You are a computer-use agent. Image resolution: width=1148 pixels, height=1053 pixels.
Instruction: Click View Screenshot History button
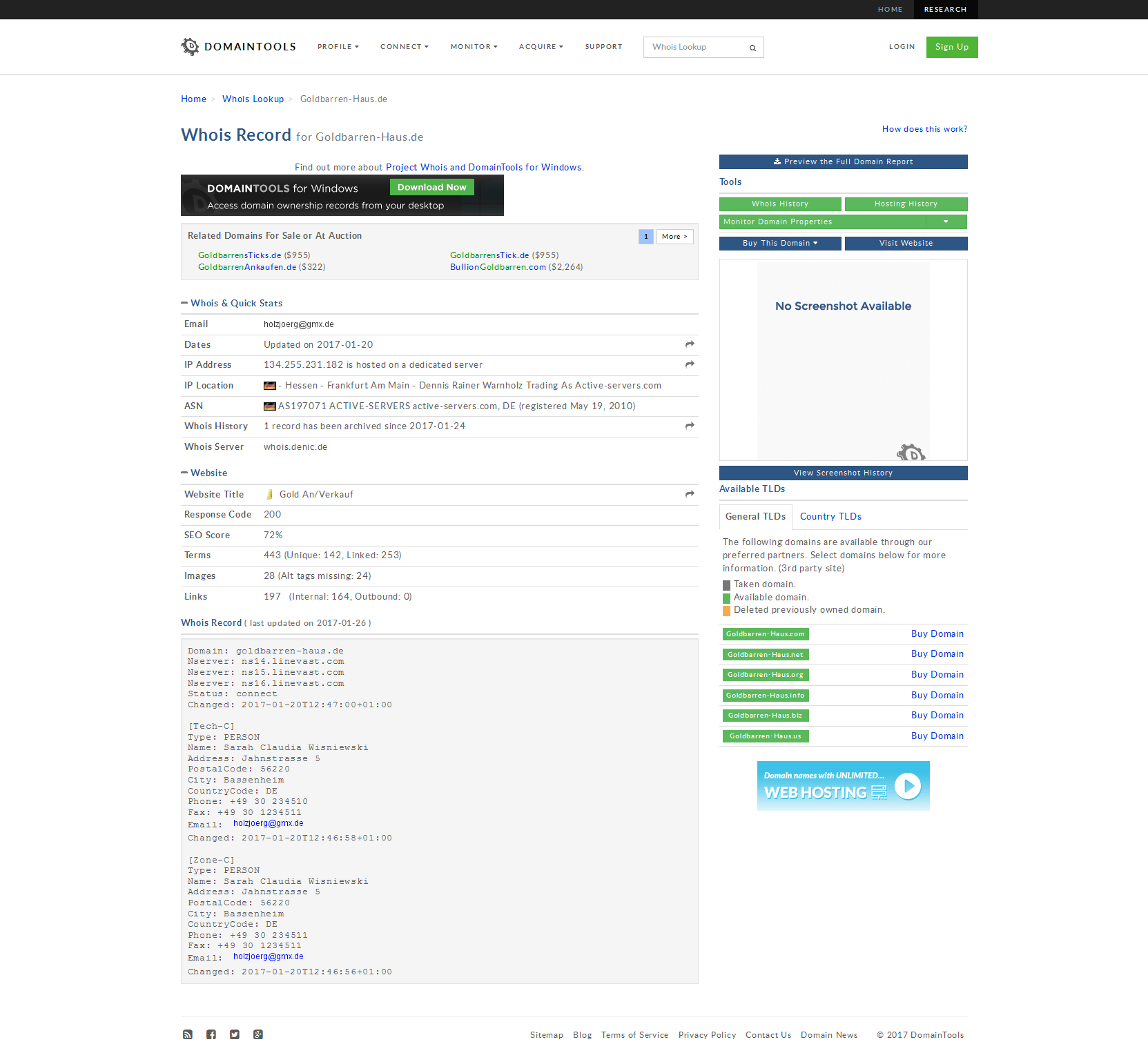pyautogui.click(x=843, y=473)
